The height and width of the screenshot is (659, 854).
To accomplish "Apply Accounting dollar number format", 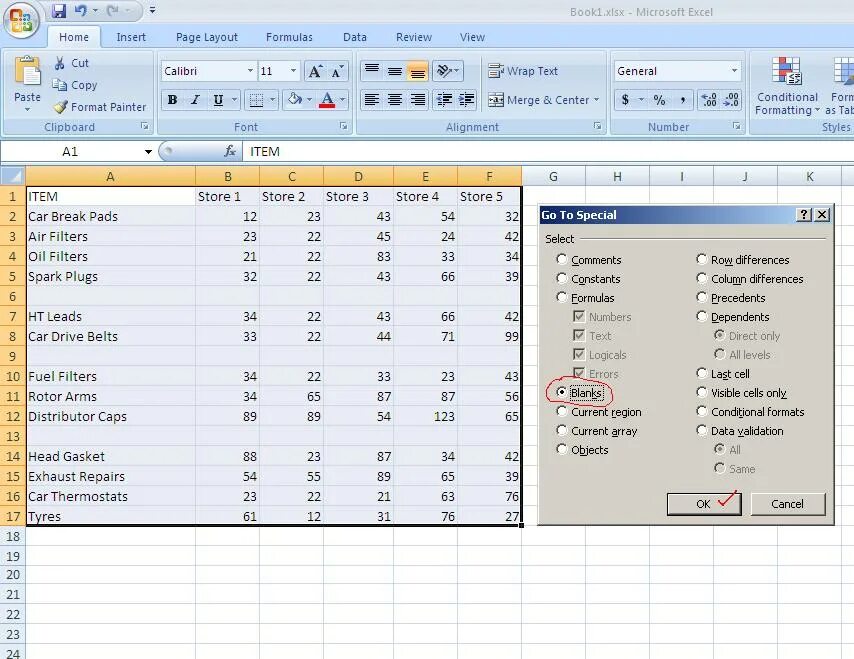I will [x=625, y=100].
